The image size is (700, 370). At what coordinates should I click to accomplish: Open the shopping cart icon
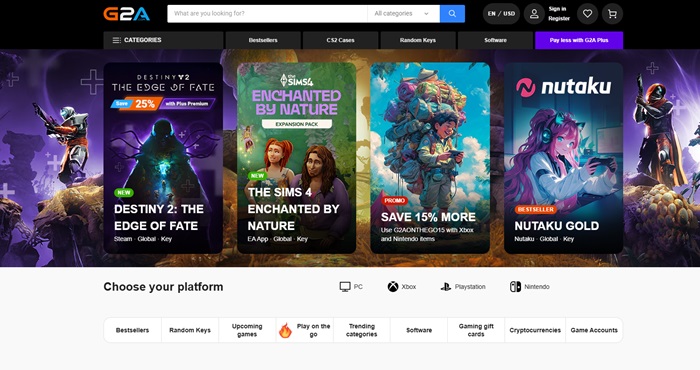coord(612,14)
